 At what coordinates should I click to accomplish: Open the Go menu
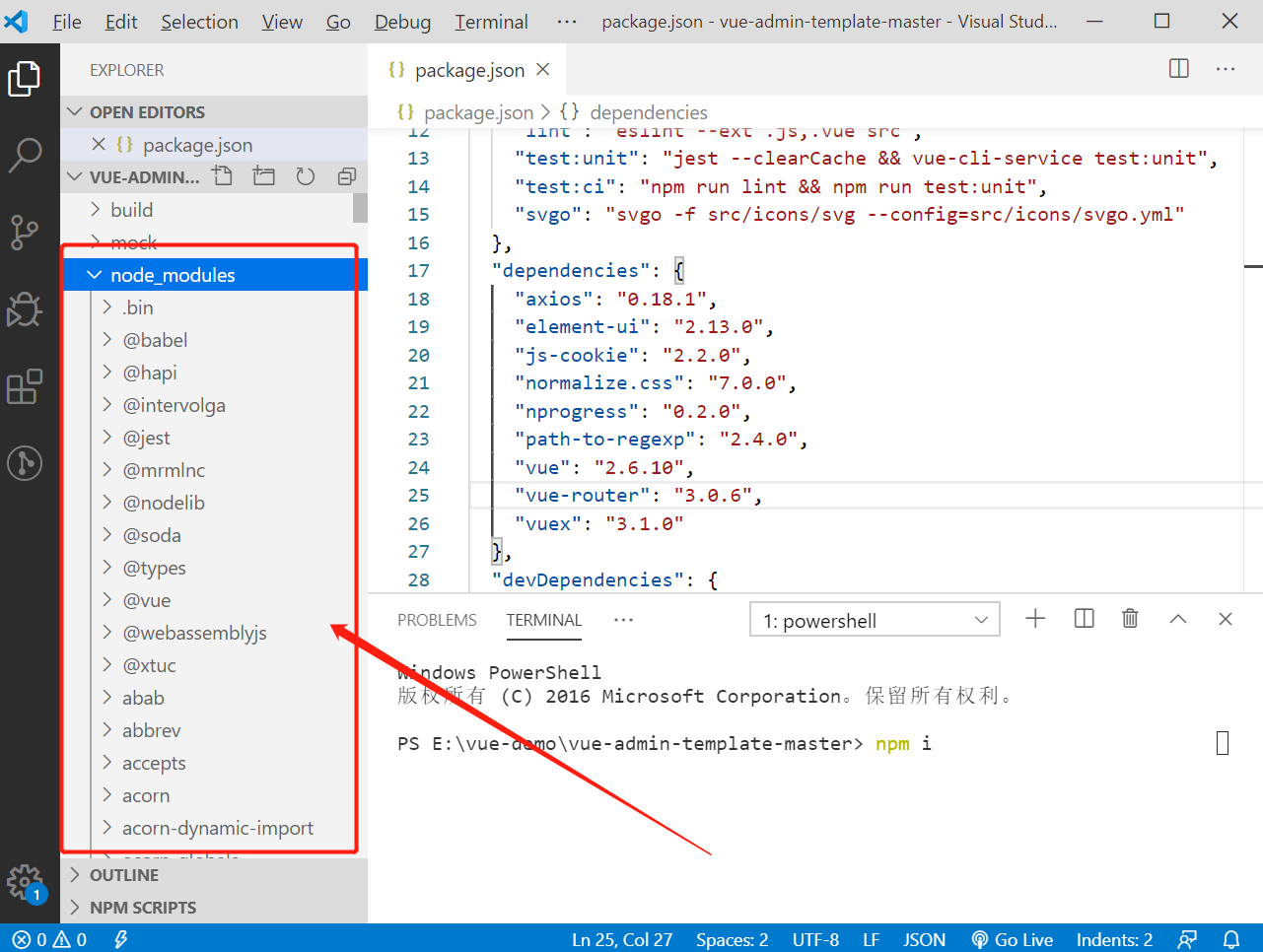[x=338, y=22]
